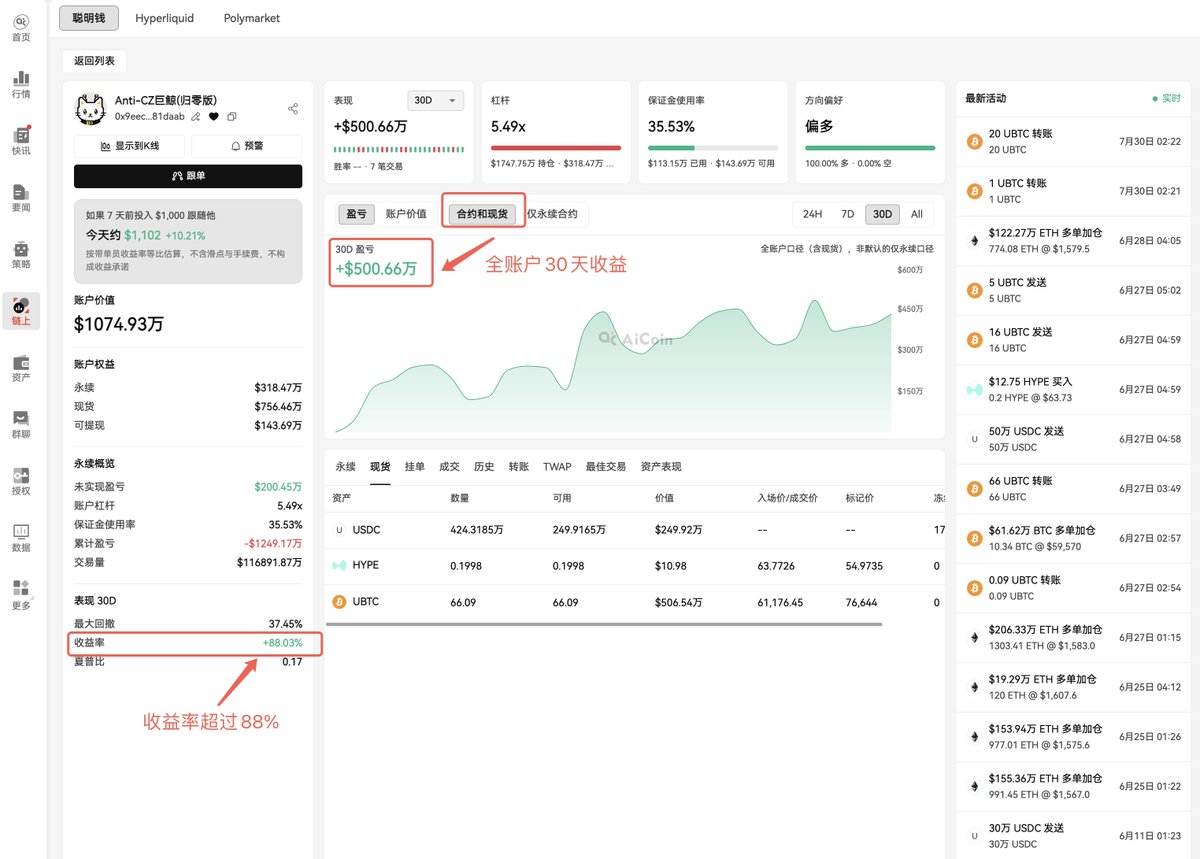The width and height of the screenshot is (1200, 859).
Task: Select the 聪明钱 top tab
Action: coord(89,18)
